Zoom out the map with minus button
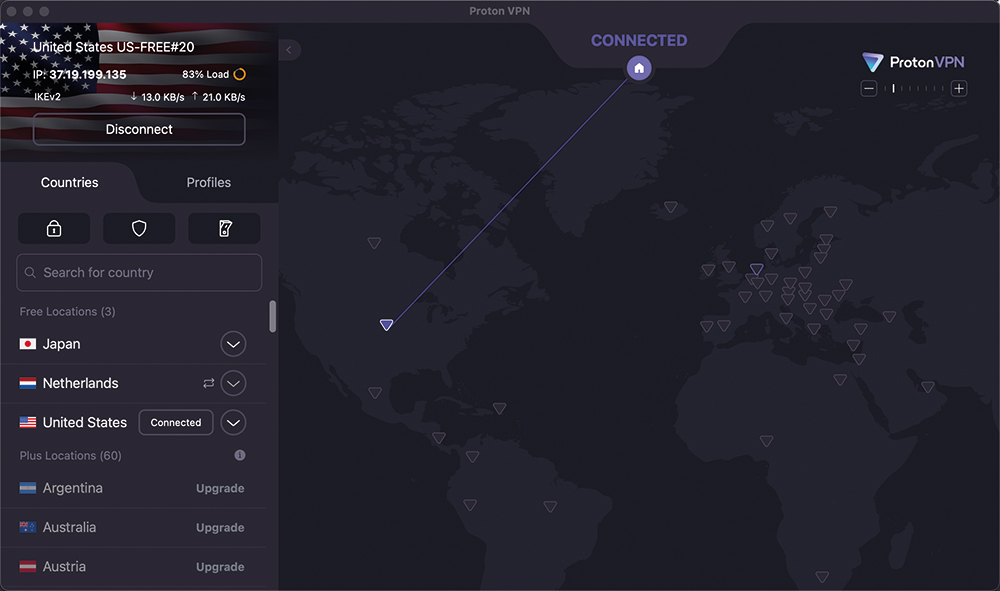This screenshot has height=591, width=1000. coord(869,89)
